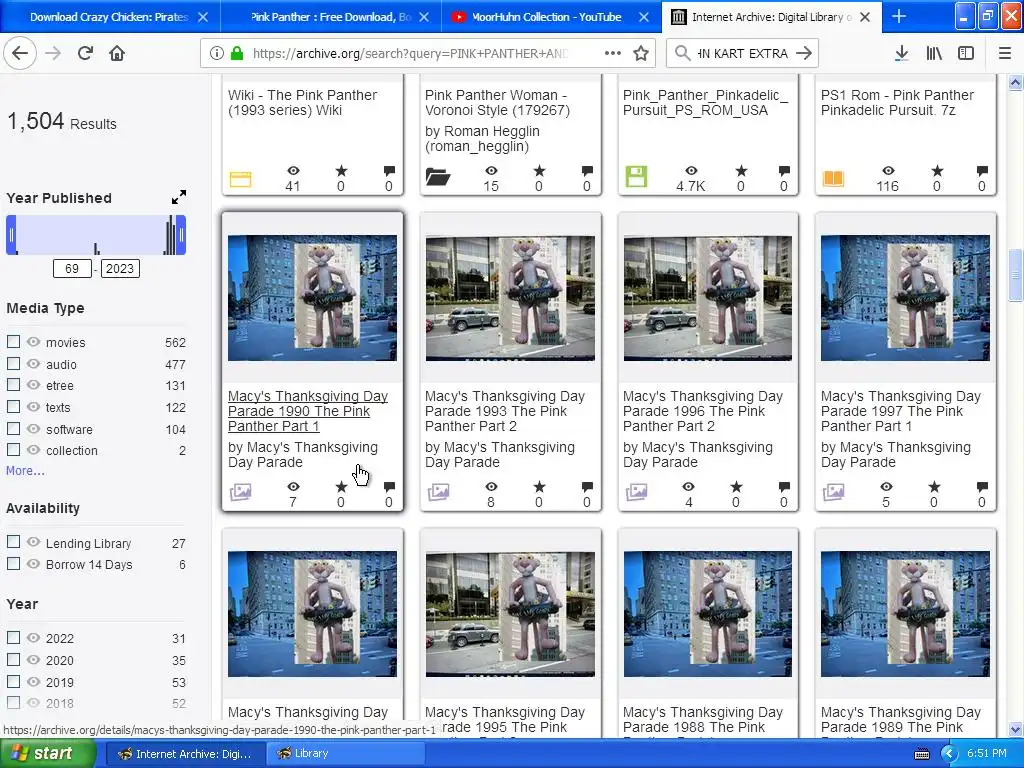Open Macy's Parade 1990 Pink Panther Part 1 link
Viewport: 1024px width, 768px height.
(x=308, y=411)
